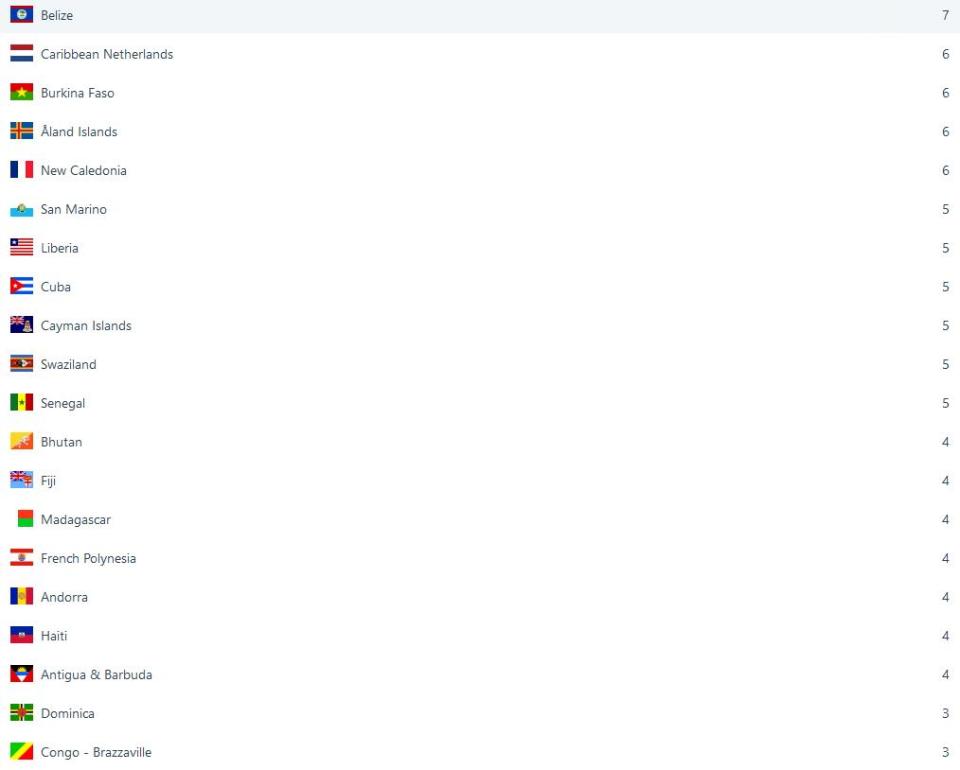This screenshot has width=960, height=770.
Task: Click the Haiti flag icon
Action: pyautogui.click(x=21, y=636)
